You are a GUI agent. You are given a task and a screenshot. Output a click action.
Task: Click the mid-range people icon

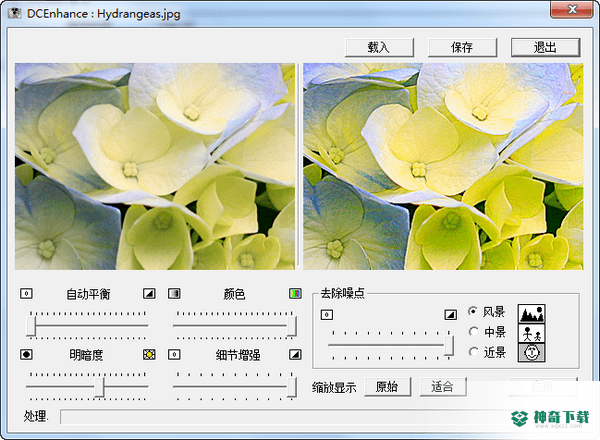pos(532,333)
